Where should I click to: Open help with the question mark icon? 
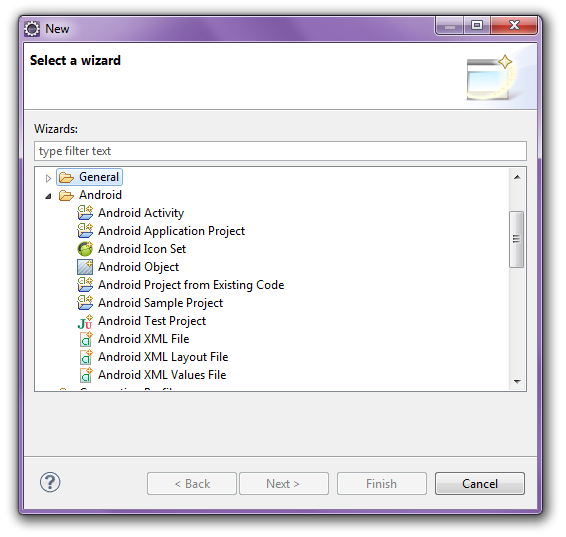pyautogui.click(x=50, y=482)
